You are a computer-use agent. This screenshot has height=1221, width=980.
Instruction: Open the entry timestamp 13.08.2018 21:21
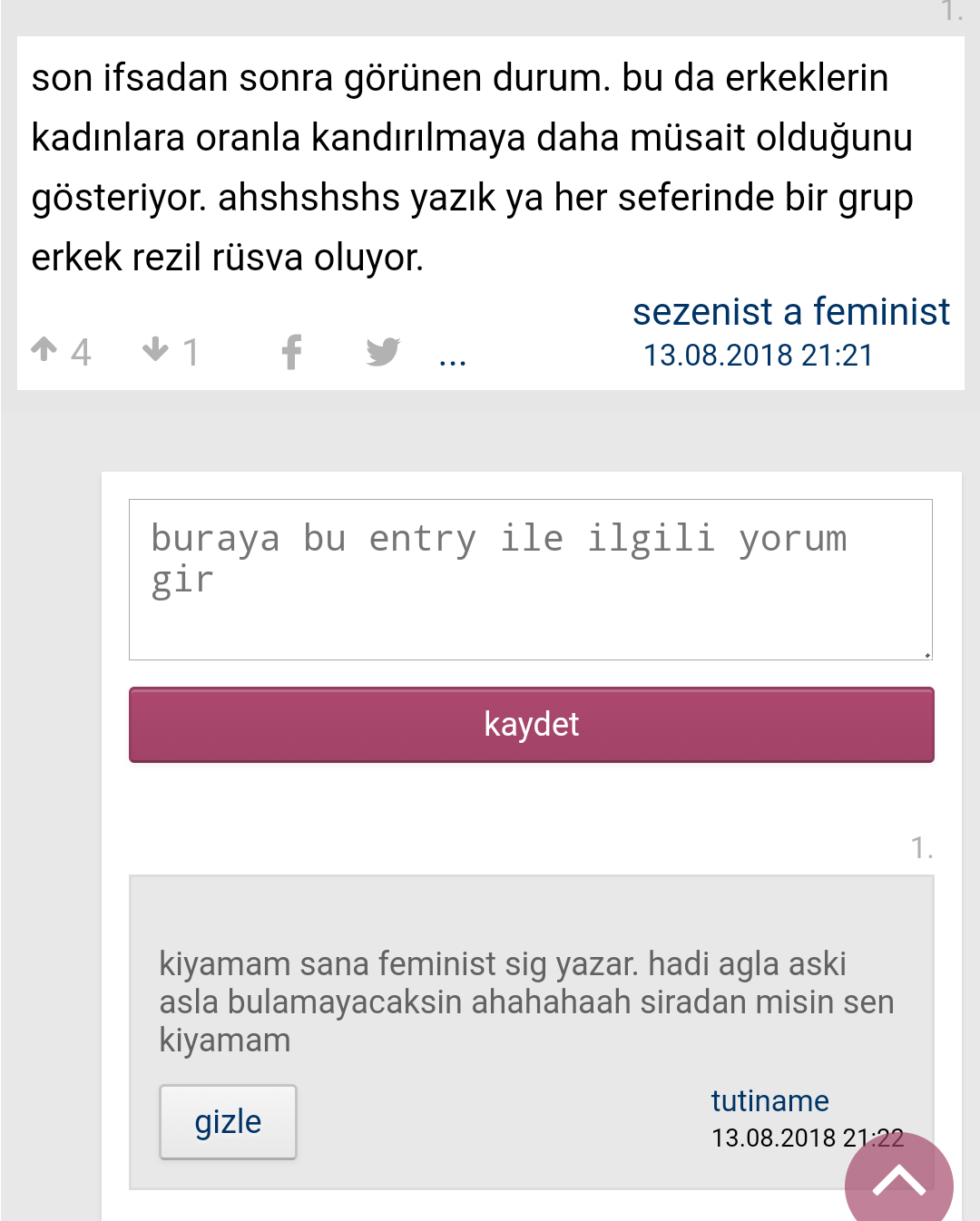[758, 356]
